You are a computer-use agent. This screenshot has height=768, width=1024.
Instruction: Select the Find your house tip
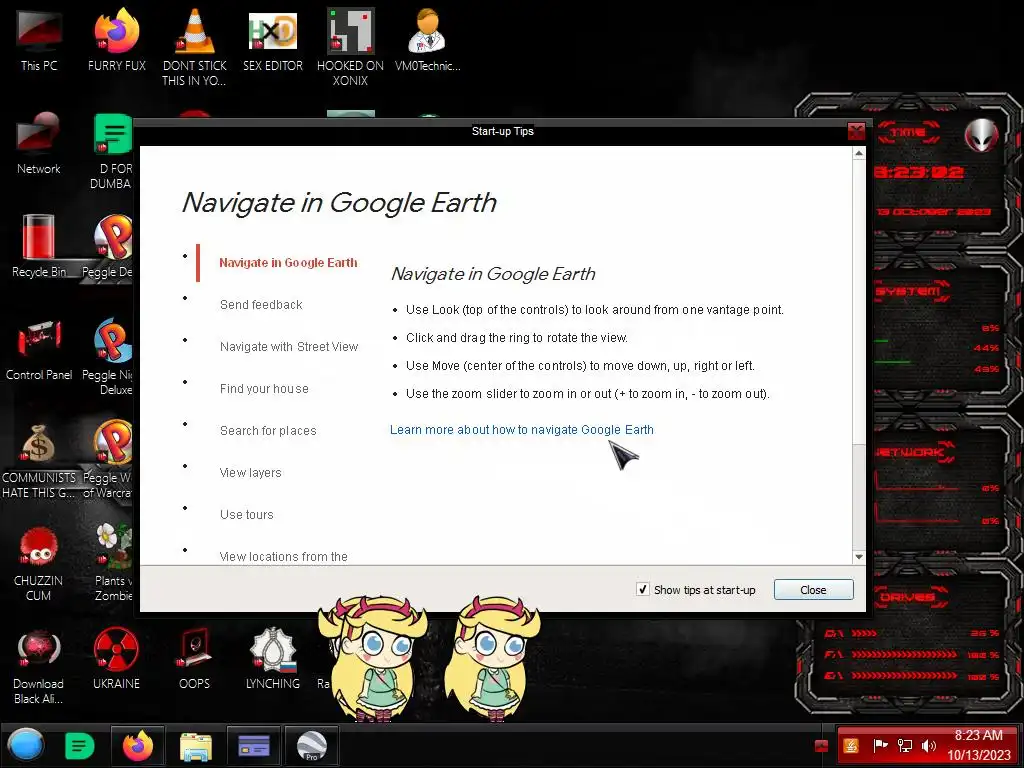[264, 389]
